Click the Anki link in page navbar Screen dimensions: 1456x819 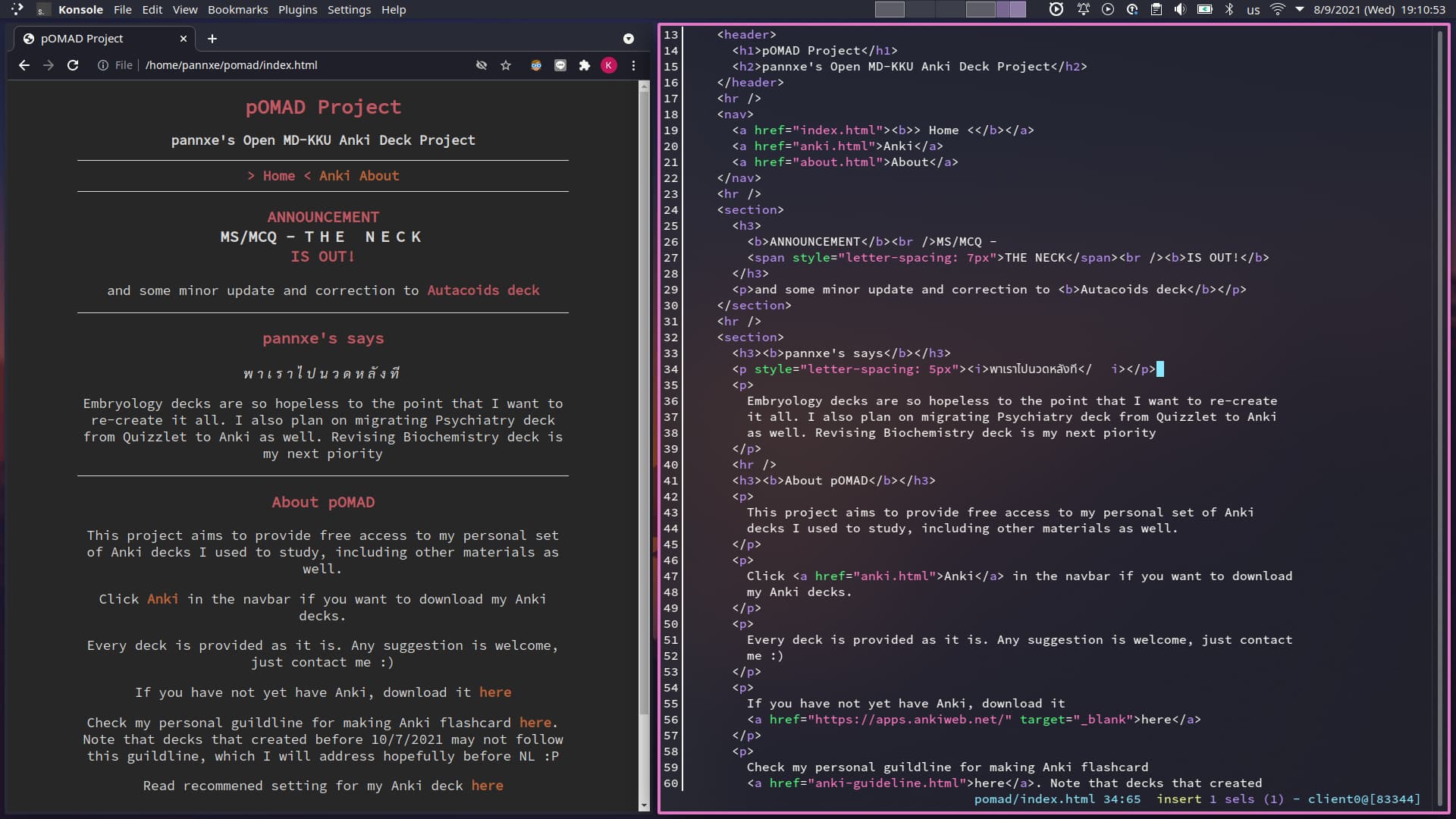(x=334, y=176)
